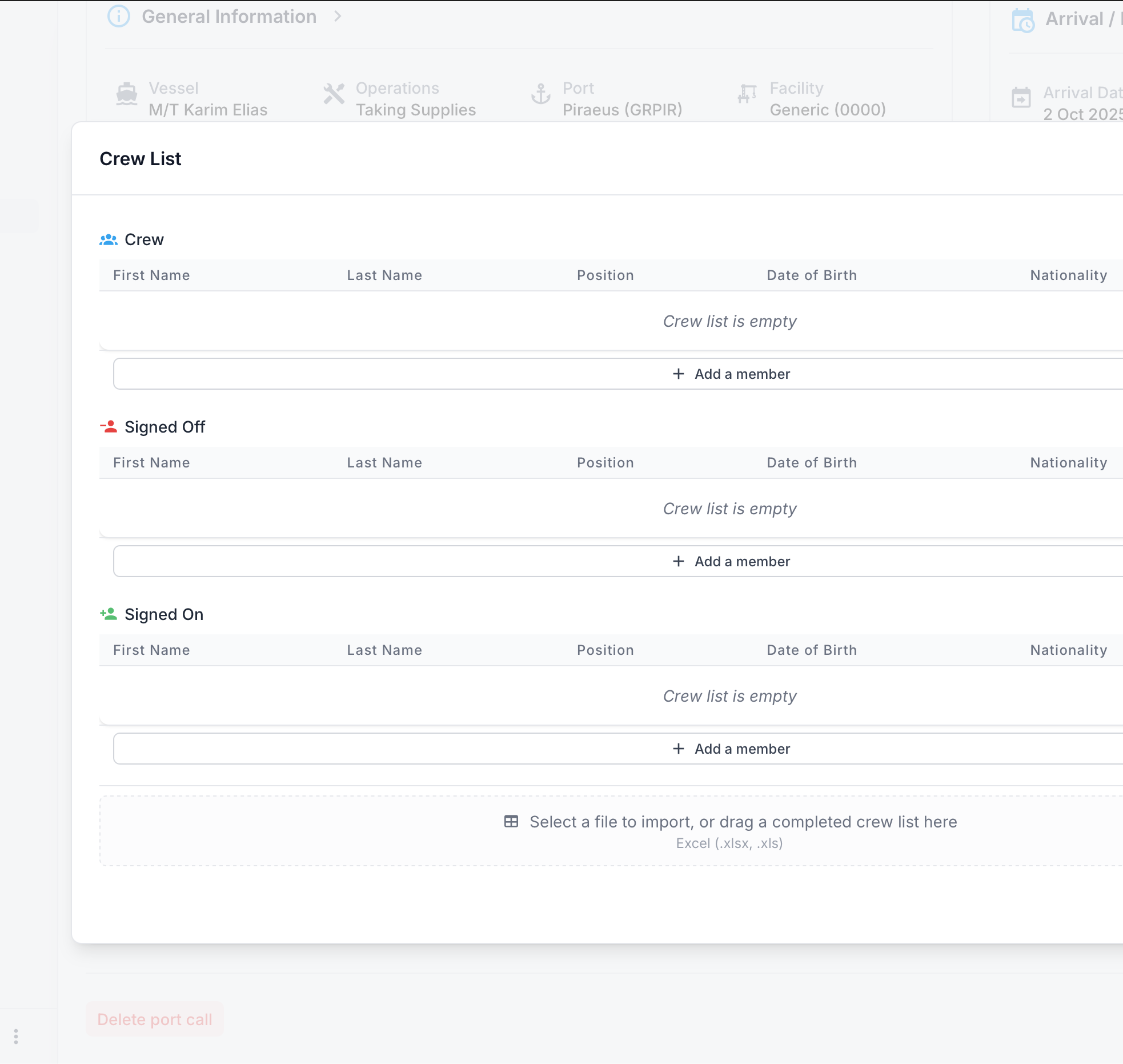This screenshot has width=1123, height=1064.
Task: Expand the General Information chevron
Action: [338, 17]
